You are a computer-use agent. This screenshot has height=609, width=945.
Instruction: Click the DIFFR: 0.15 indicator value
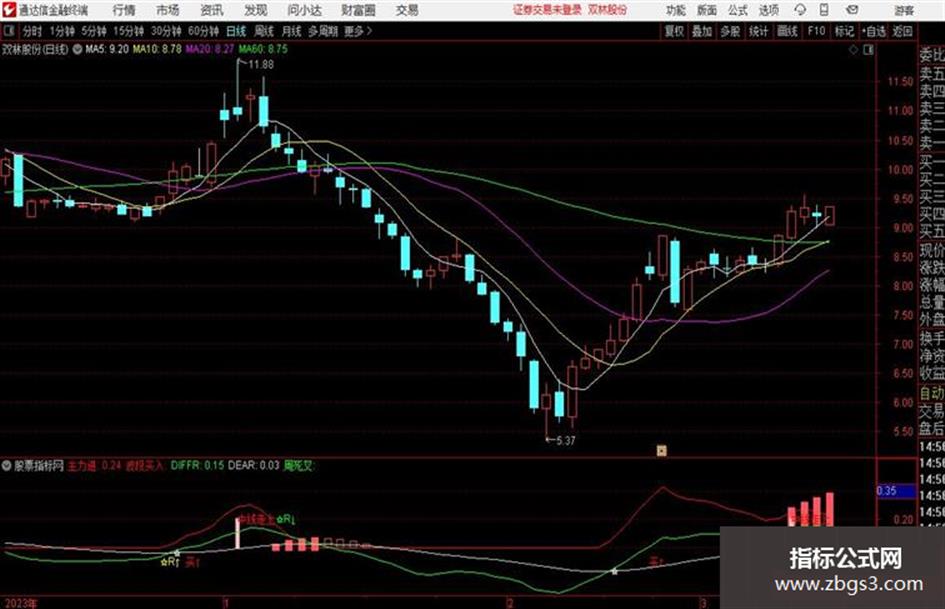(x=197, y=465)
